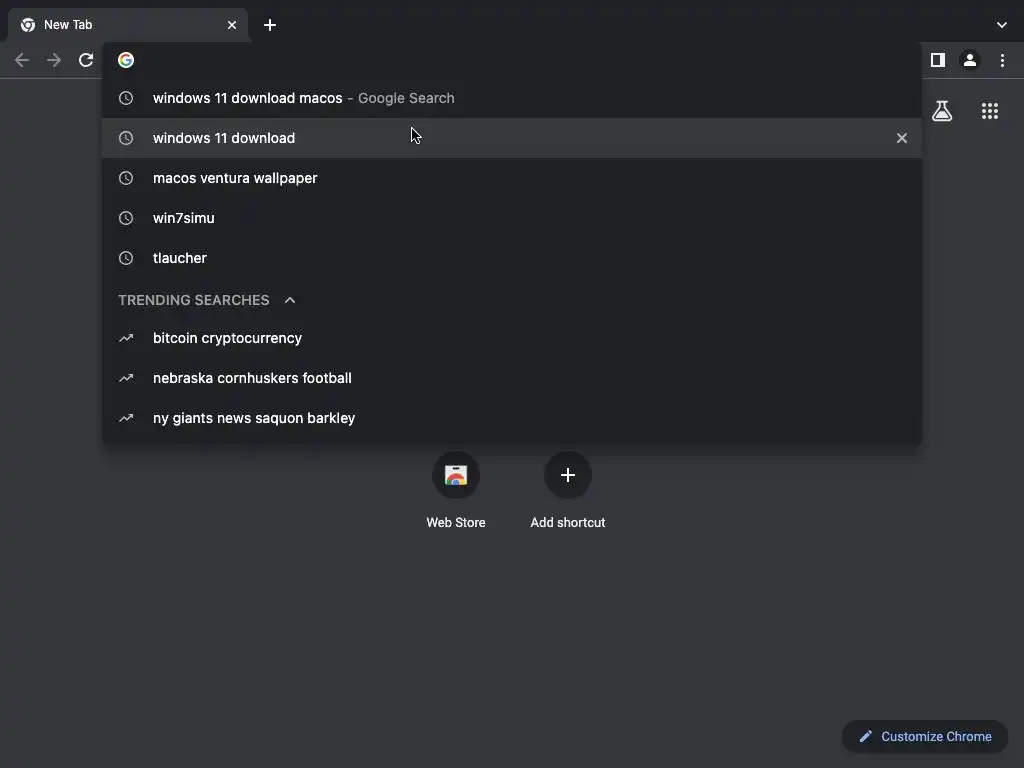This screenshot has height=768, width=1024.
Task: Open the Google apps grid
Action: click(990, 111)
